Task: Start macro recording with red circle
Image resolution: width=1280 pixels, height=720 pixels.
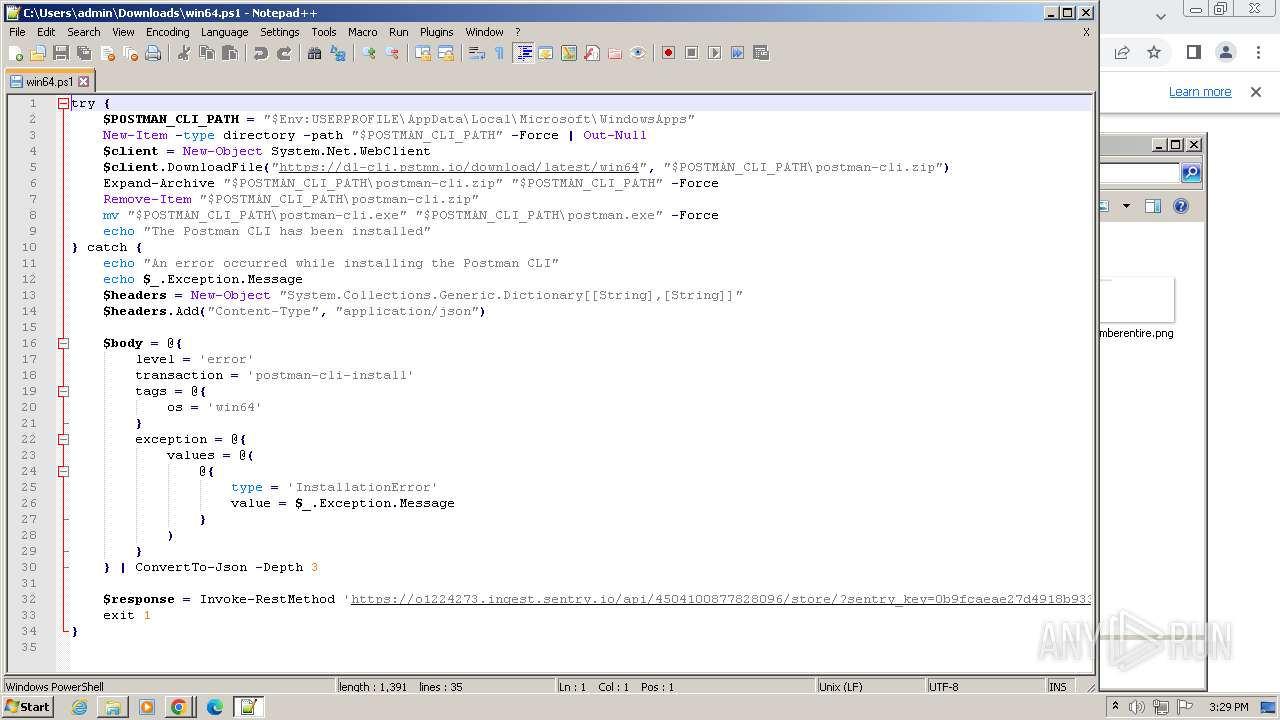Action: coord(668,53)
